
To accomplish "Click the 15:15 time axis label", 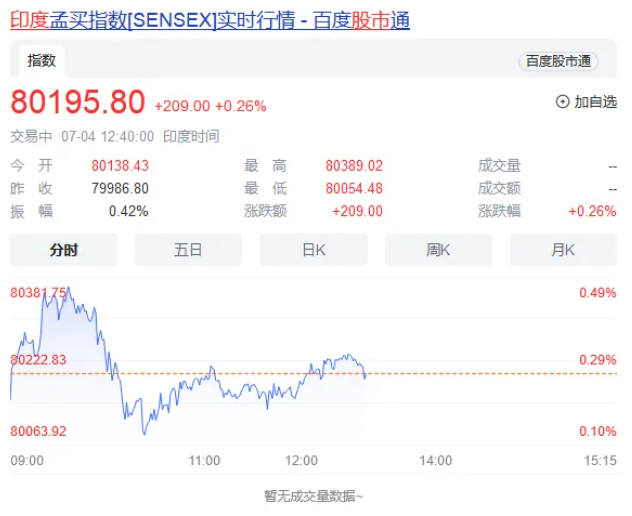I will pyautogui.click(x=600, y=460).
